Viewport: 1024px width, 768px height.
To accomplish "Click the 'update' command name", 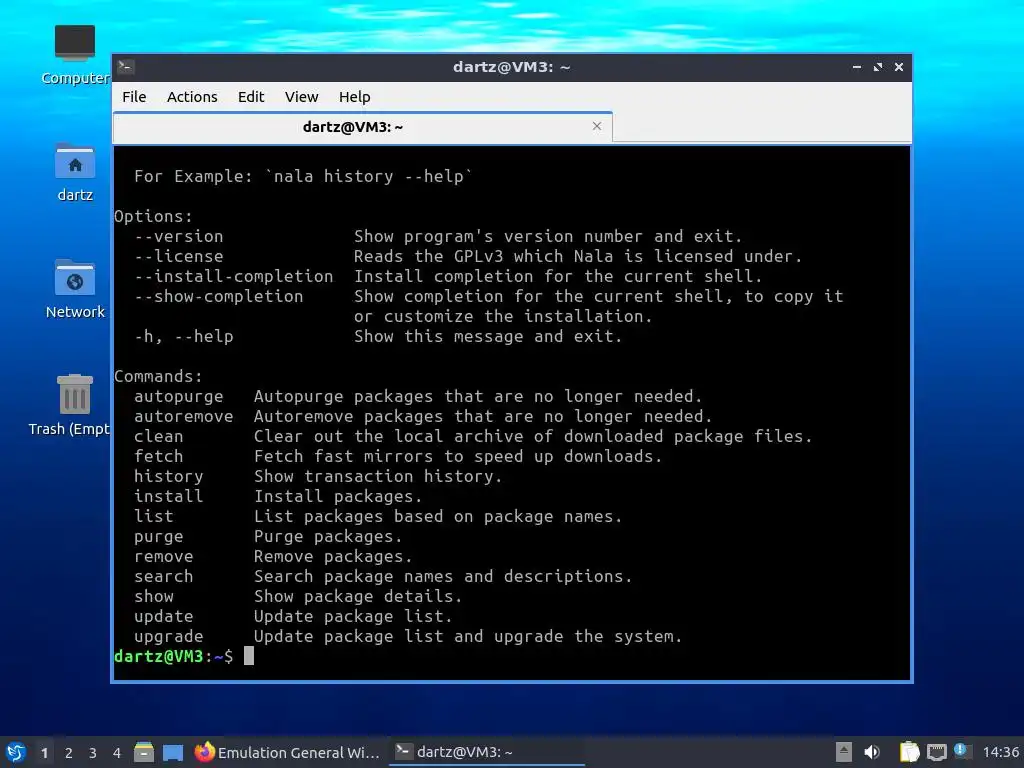I will click(x=163, y=616).
